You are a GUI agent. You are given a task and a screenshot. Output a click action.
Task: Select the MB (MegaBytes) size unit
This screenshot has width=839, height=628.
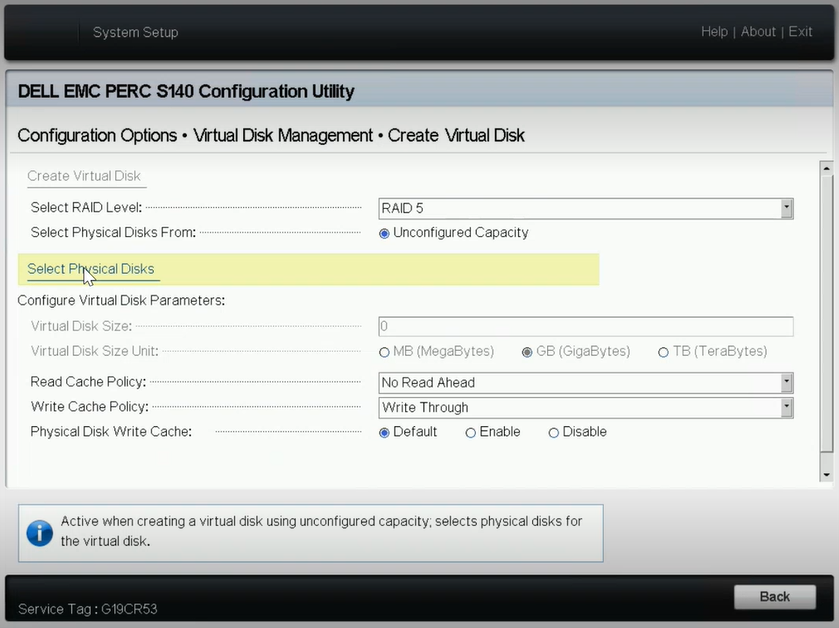click(x=384, y=352)
